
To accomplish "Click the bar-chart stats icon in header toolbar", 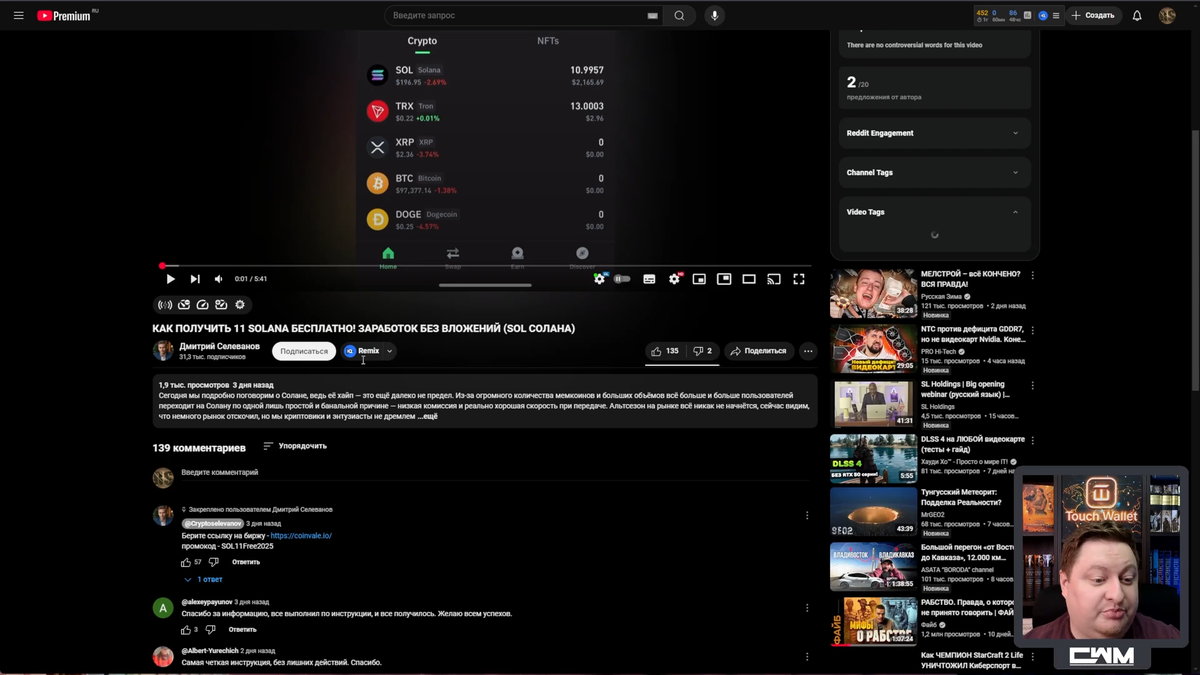I will coord(1027,15).
